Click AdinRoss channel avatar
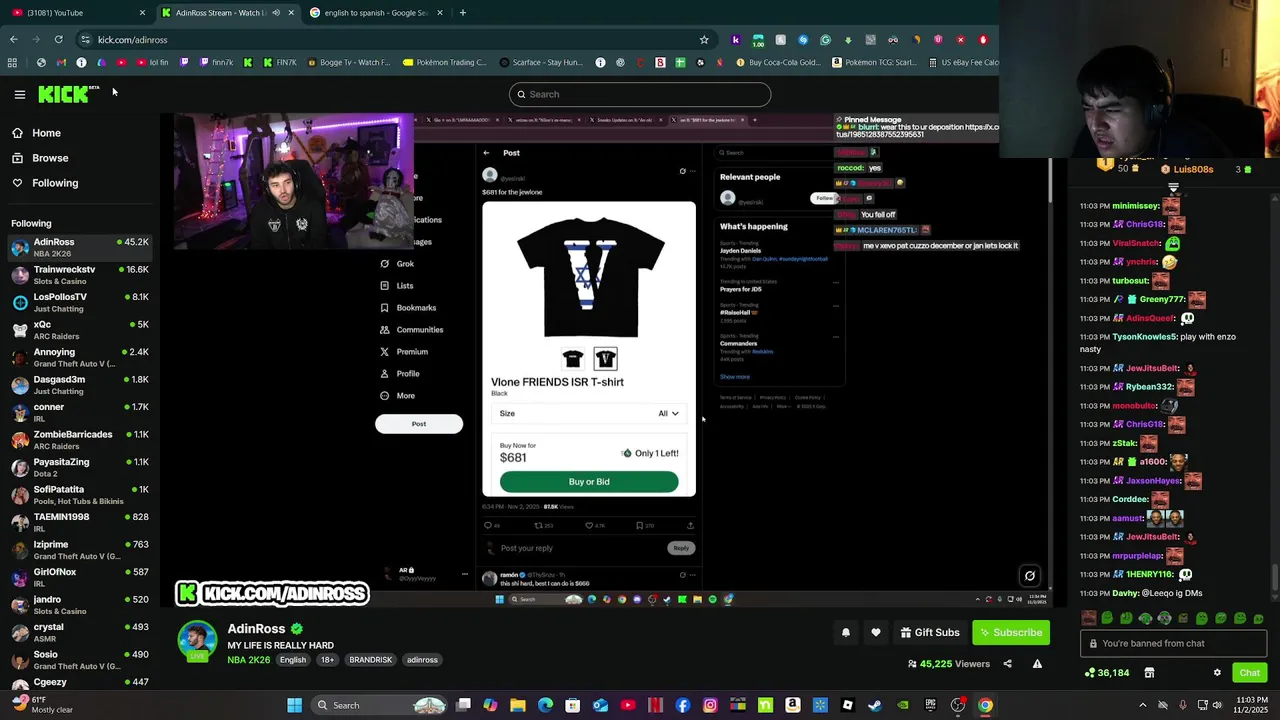 (197, 641)
